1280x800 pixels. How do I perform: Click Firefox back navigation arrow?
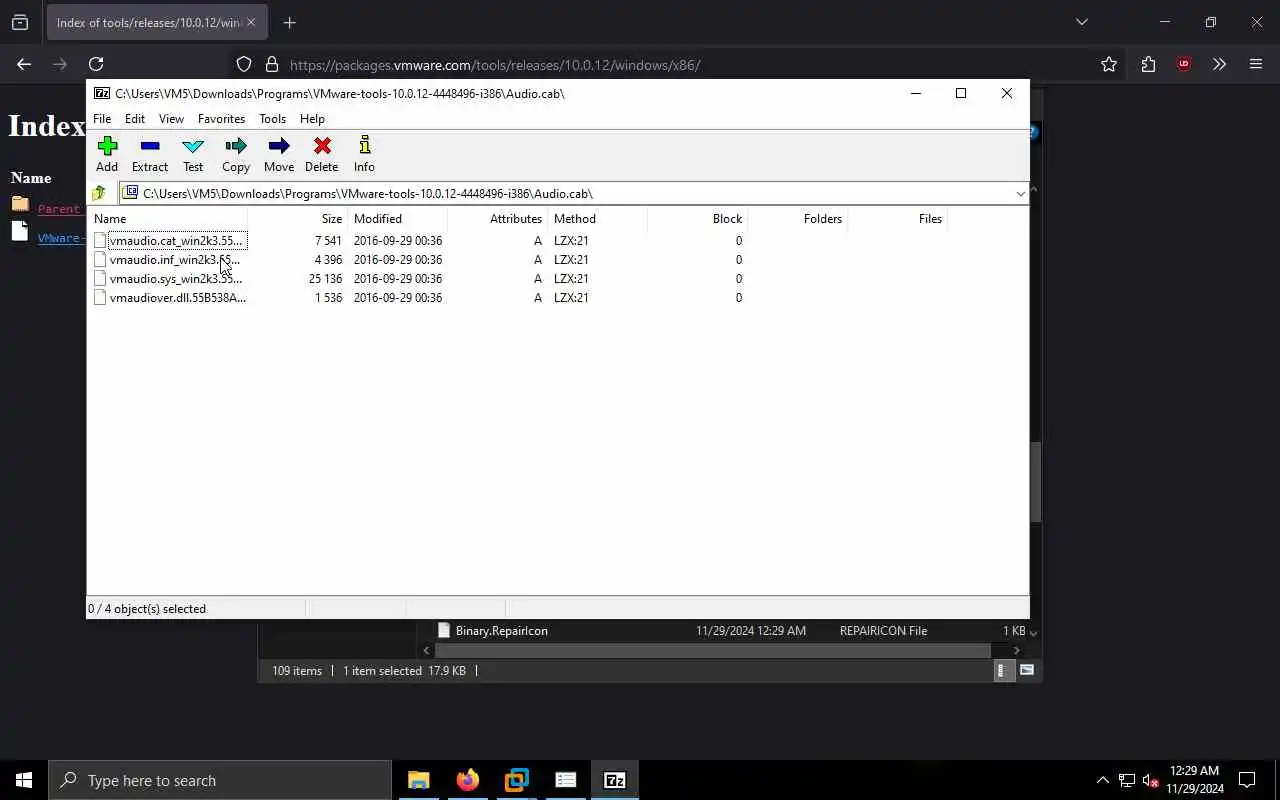click(x=24, y=64)
